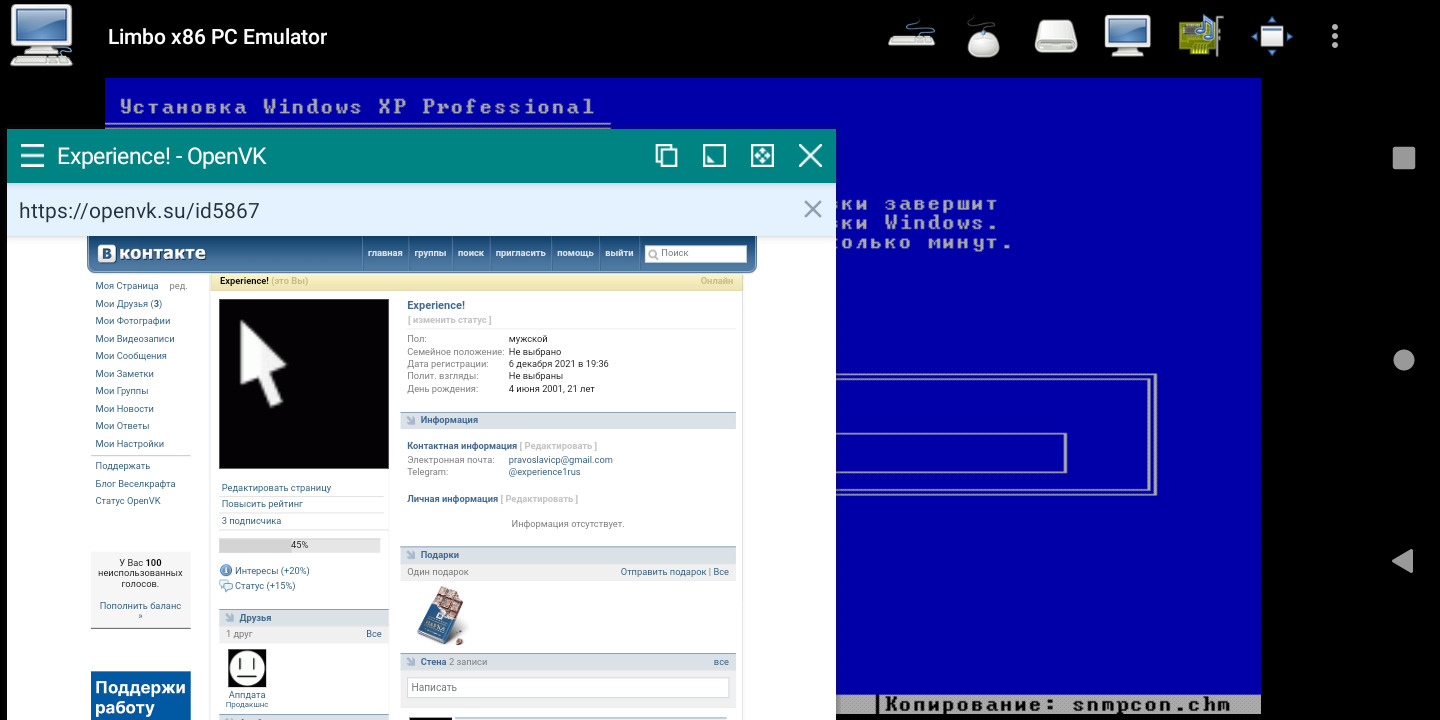1440x720 pixels.
Task: Open the hamburger menu of the OpenVK window
Action: [x=32, y=156]
